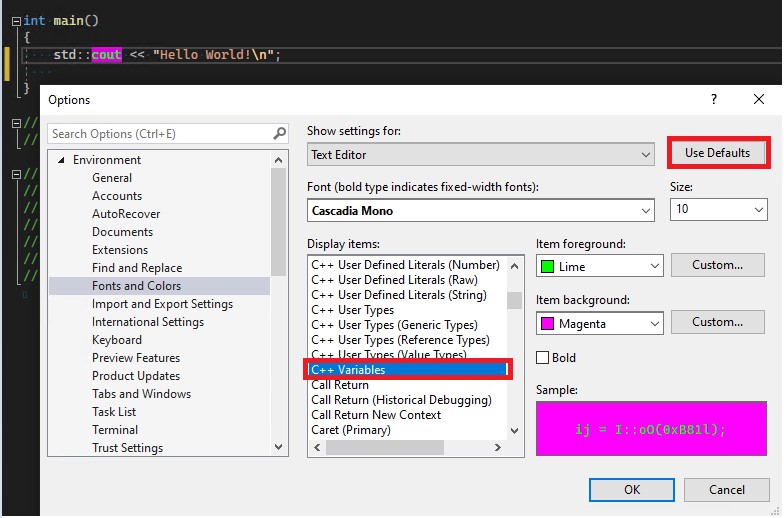This screenshot has height=518, width=784.
Task: Open the Show settings for dropdown
Action: point(480,154)
